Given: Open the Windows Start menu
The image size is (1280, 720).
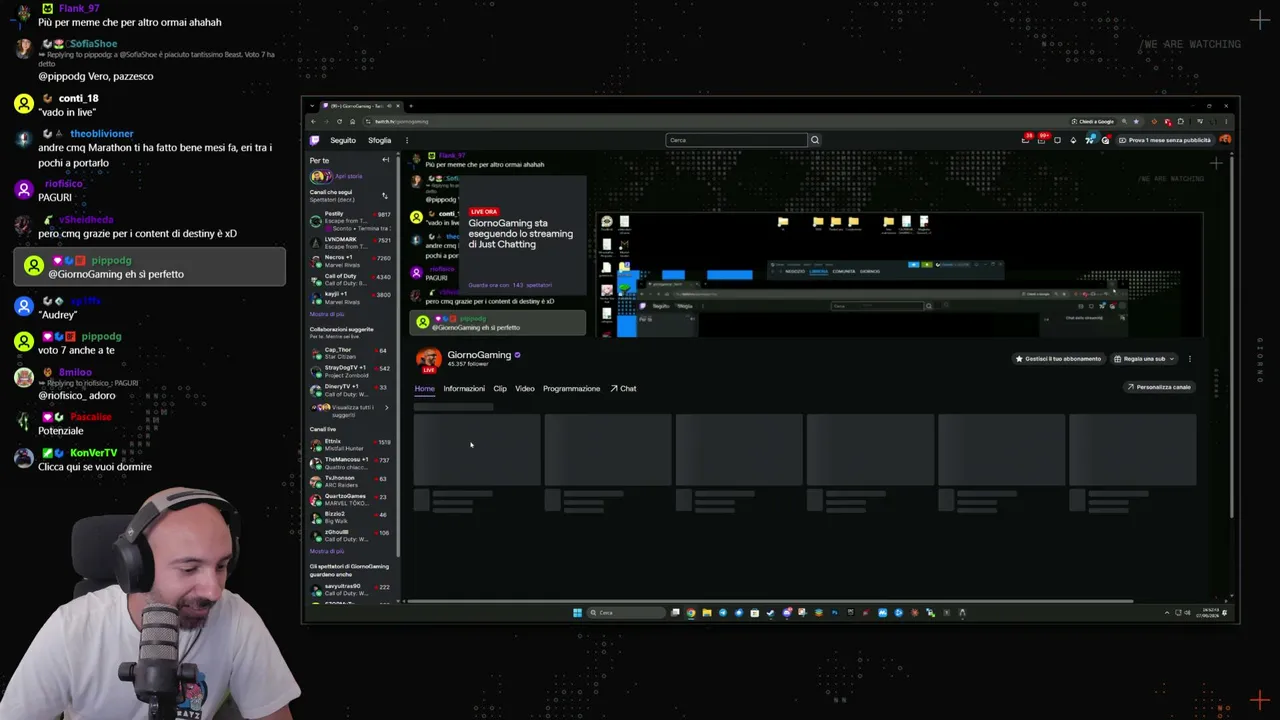Looking at the screenshot, I should [x=577, y=613].
